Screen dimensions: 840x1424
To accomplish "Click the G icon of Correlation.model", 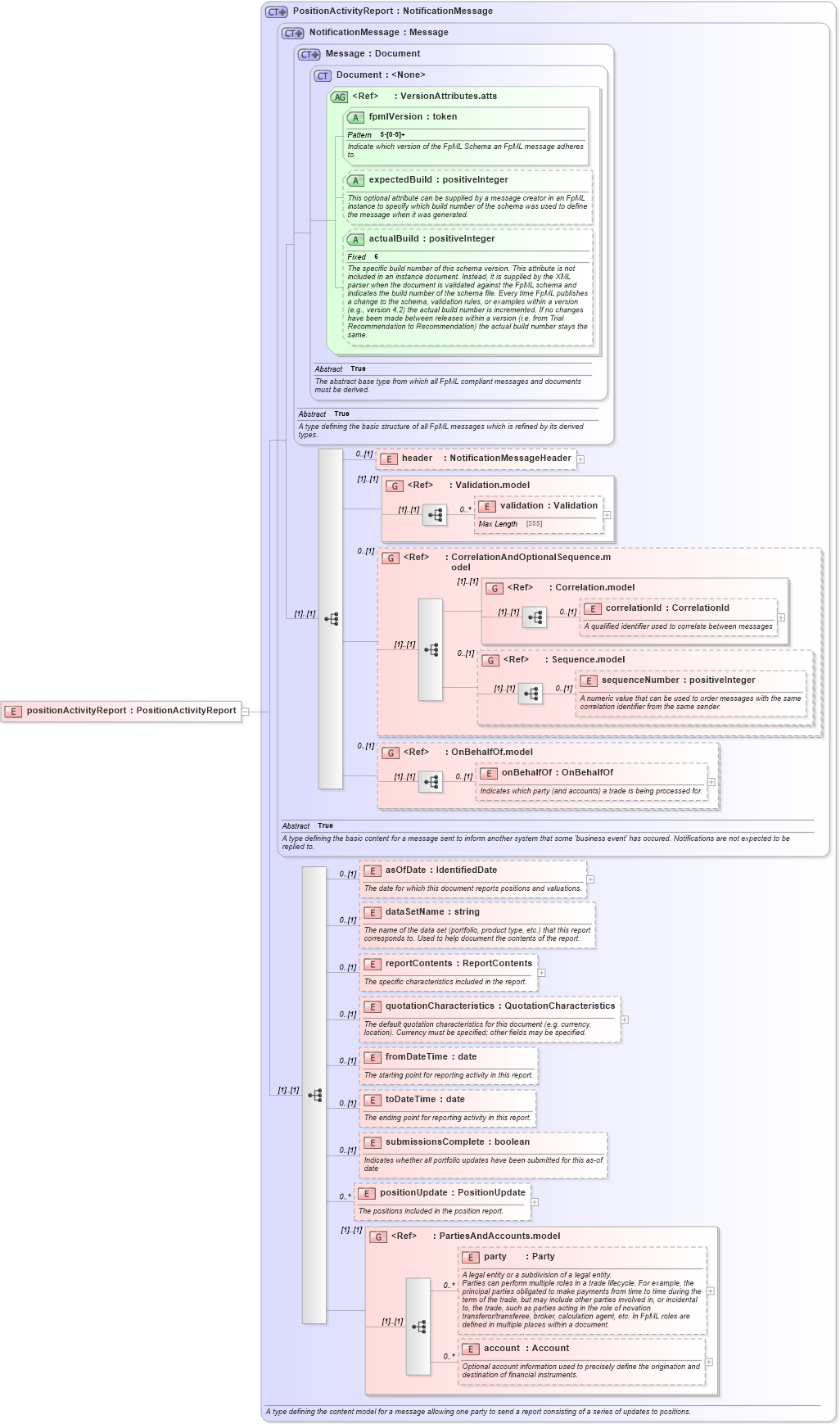I will [x=495, y=588].
